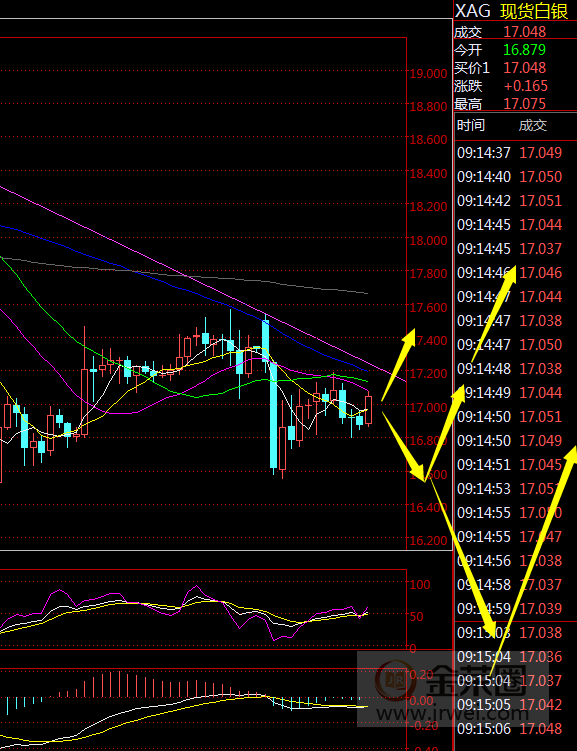
Task: Click the 现货白银 instrument name
Action: click(534, 11)
